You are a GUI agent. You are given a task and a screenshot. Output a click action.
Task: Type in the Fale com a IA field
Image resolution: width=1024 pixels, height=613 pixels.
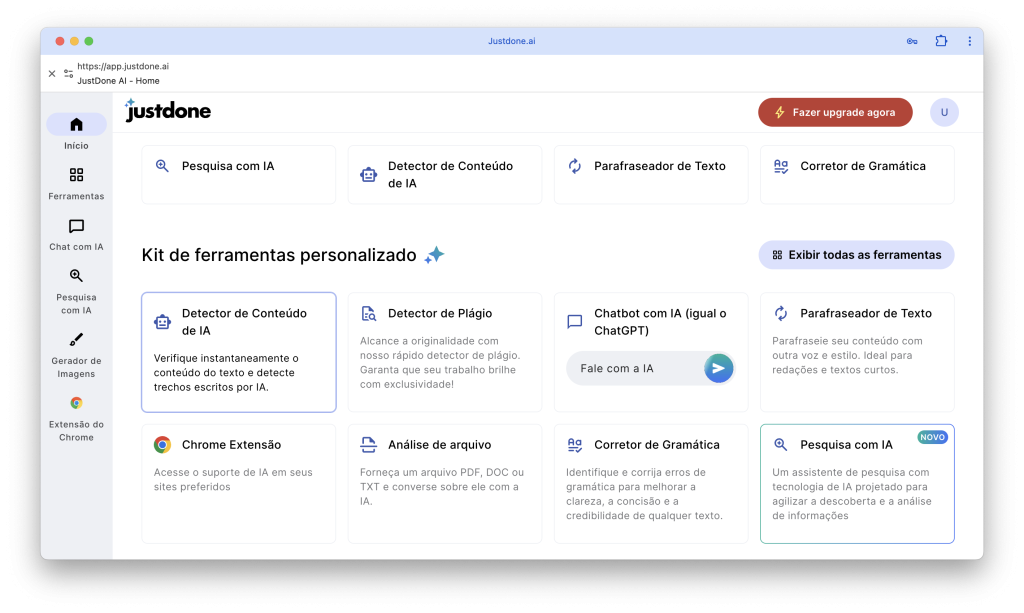point(635,369)
